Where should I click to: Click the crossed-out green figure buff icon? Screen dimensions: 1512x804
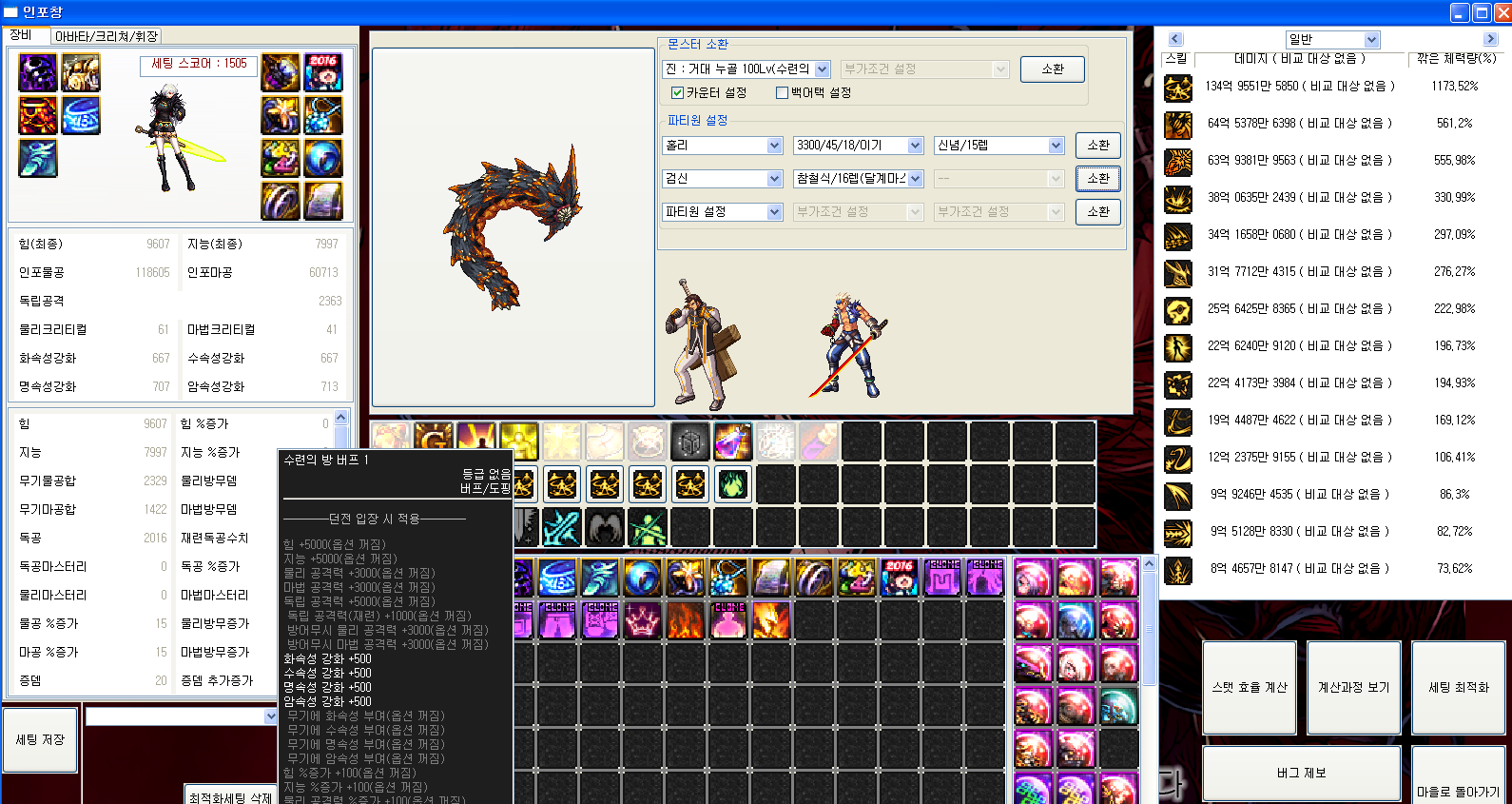648,527
